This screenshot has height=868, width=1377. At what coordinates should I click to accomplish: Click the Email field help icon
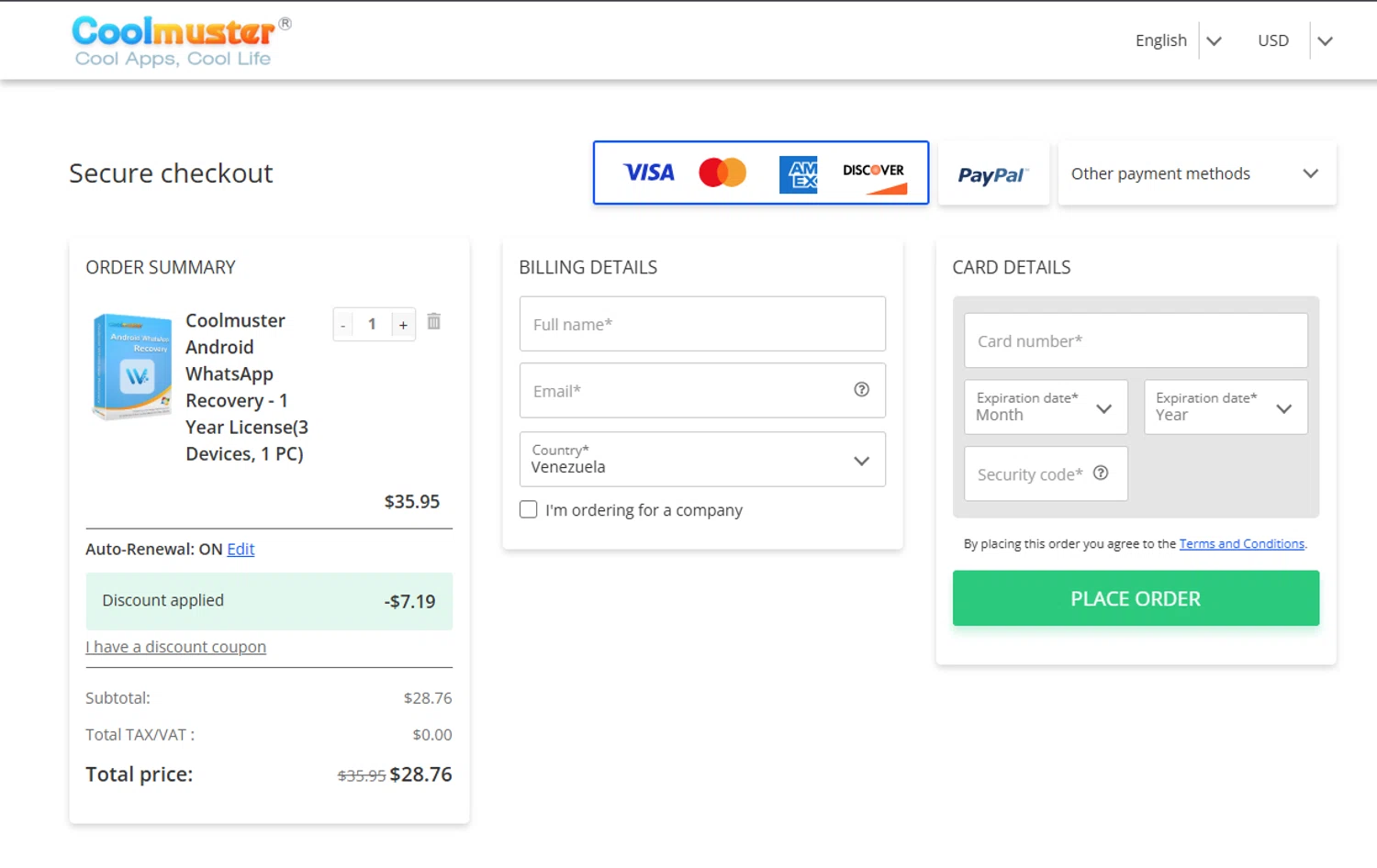861,389
